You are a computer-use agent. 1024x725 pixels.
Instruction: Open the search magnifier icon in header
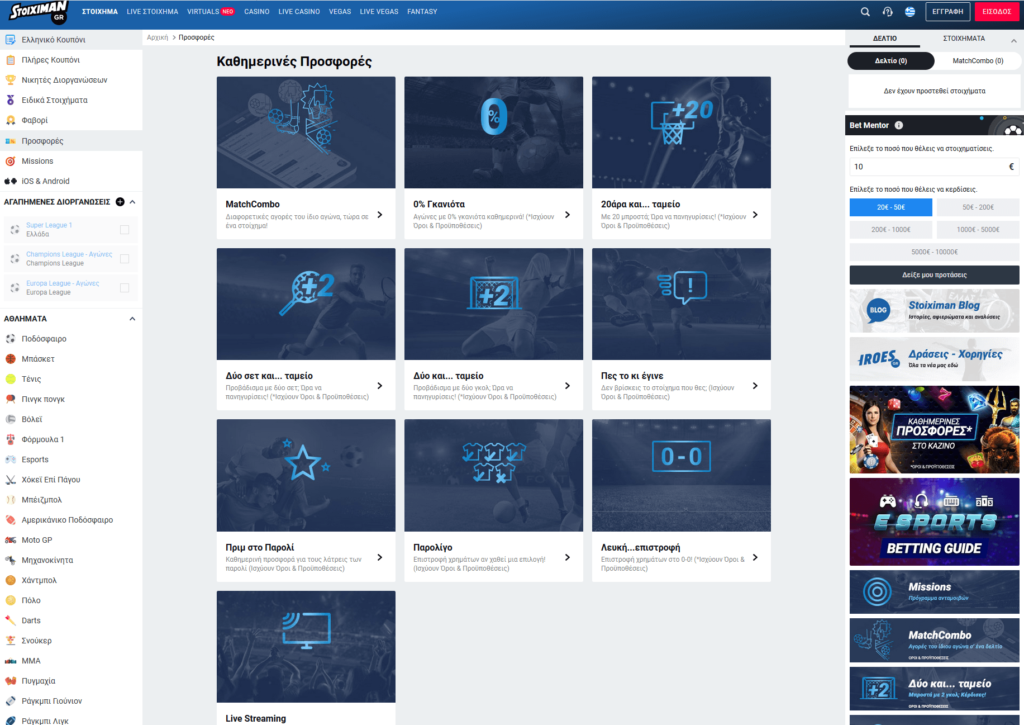click(x=865, y=12)
